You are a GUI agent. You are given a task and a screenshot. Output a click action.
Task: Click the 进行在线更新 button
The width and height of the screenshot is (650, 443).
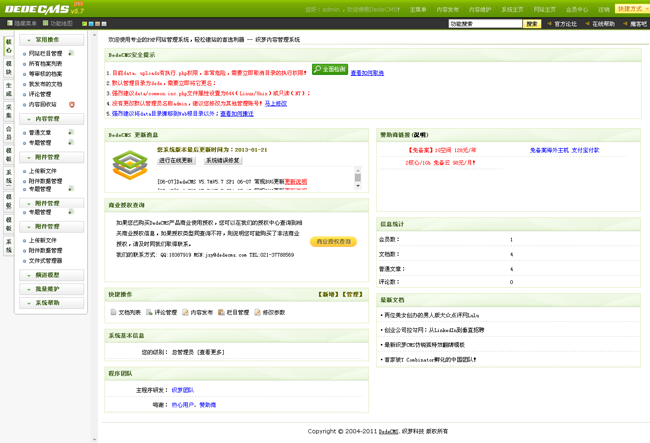(176, 160)
